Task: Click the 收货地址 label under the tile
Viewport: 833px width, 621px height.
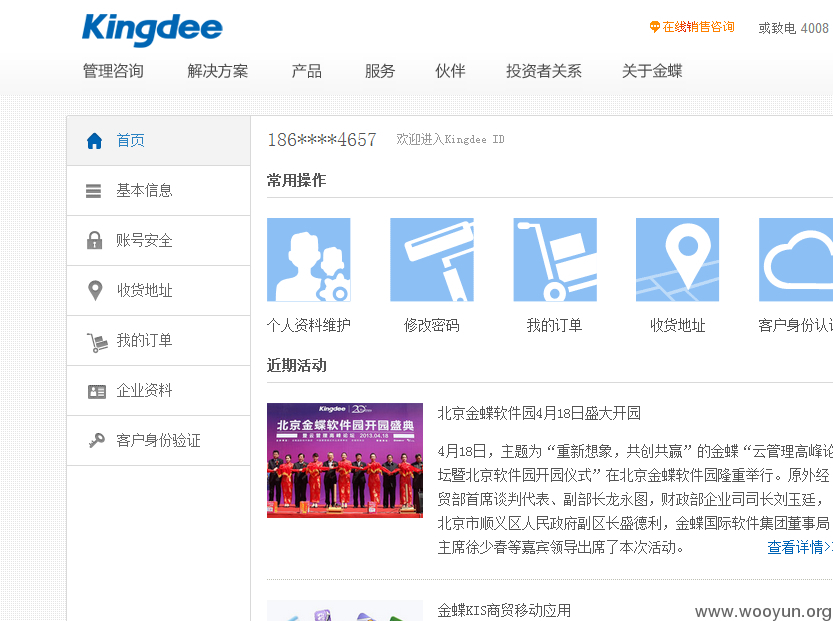Action: [678, 325]
